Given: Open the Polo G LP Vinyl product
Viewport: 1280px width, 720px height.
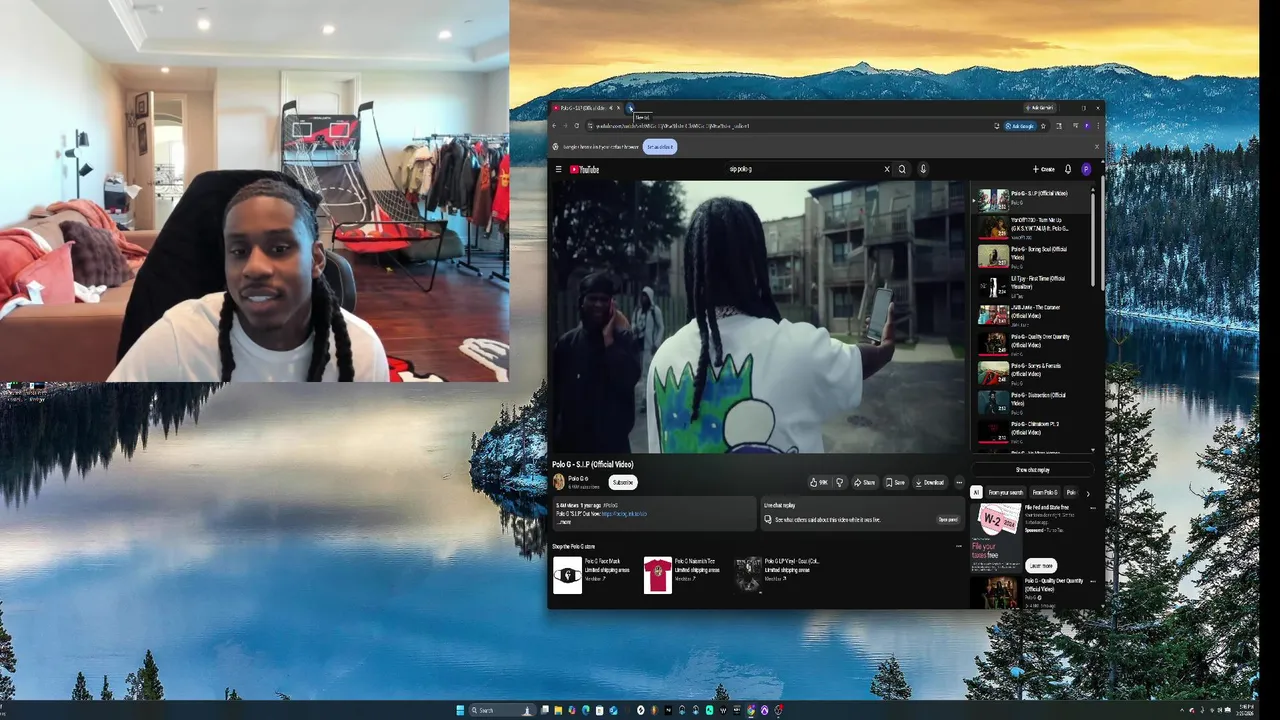Looking at the screenshot, I should 777,575.
